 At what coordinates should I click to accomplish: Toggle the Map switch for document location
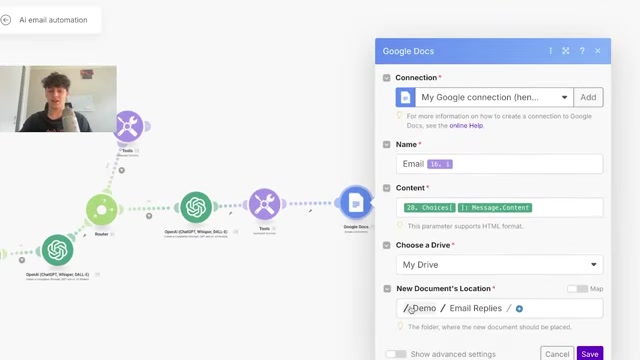click(x=577, y=289)
